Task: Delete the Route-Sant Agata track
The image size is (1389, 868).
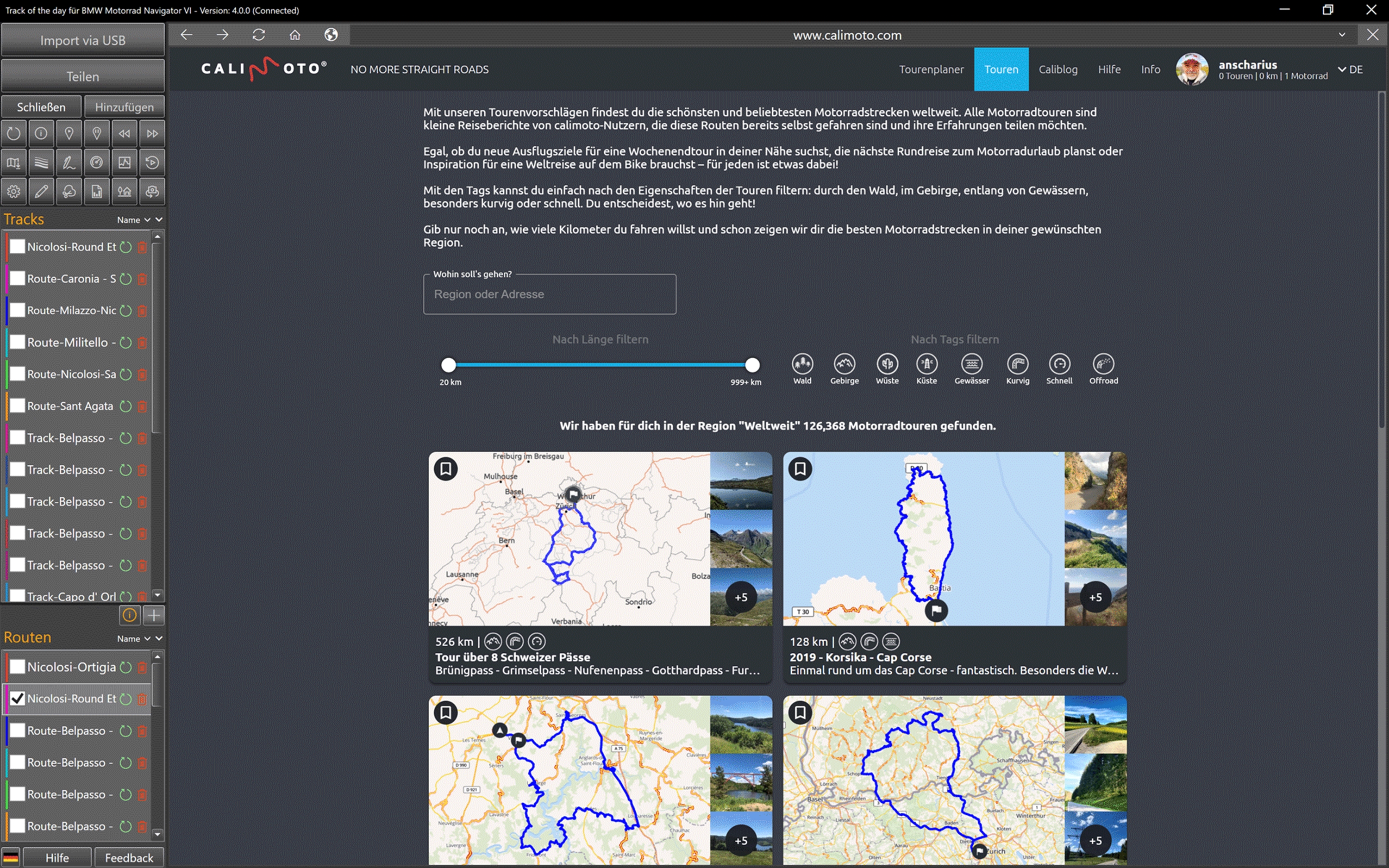Action: (142, 406)
